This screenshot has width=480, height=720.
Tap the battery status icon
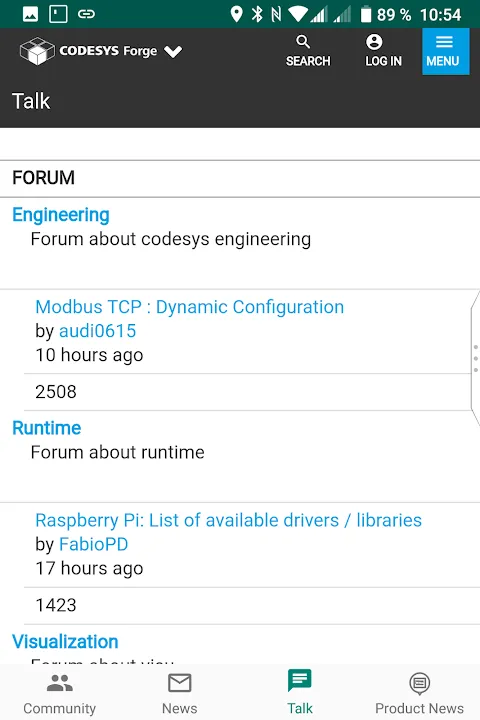366,14
